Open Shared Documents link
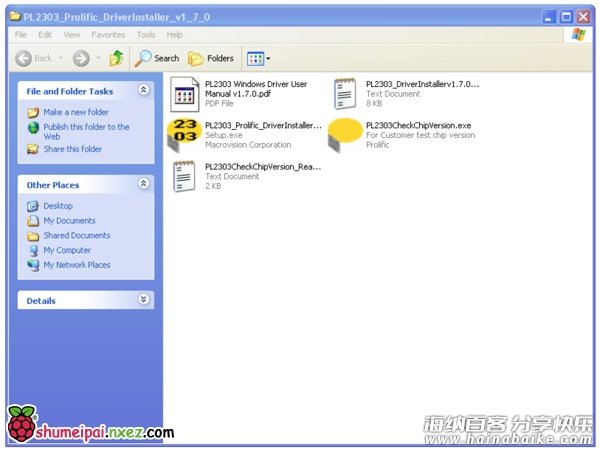This screenshot has width=600, height=450. (77, 235)
